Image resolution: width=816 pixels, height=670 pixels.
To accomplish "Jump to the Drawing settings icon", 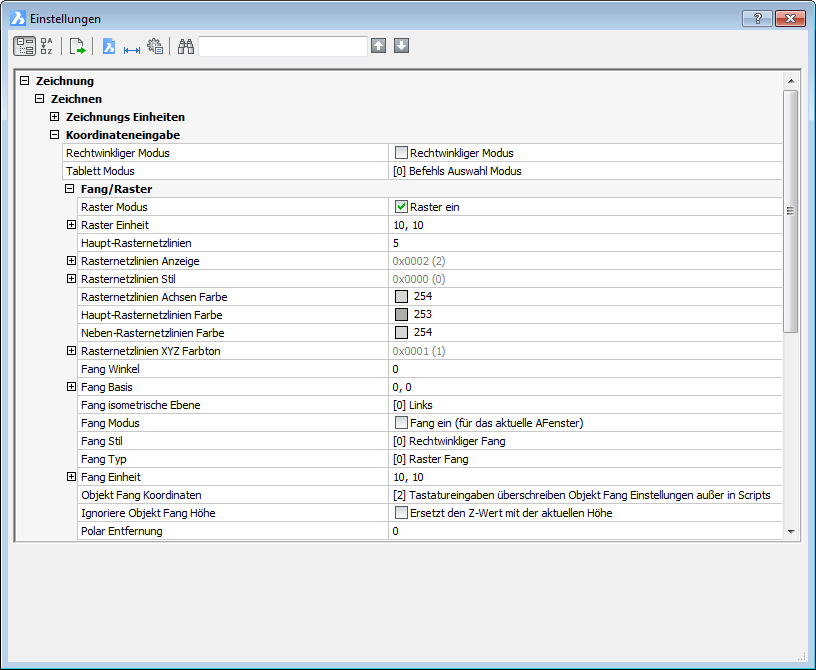I will [x=109, y=46].
